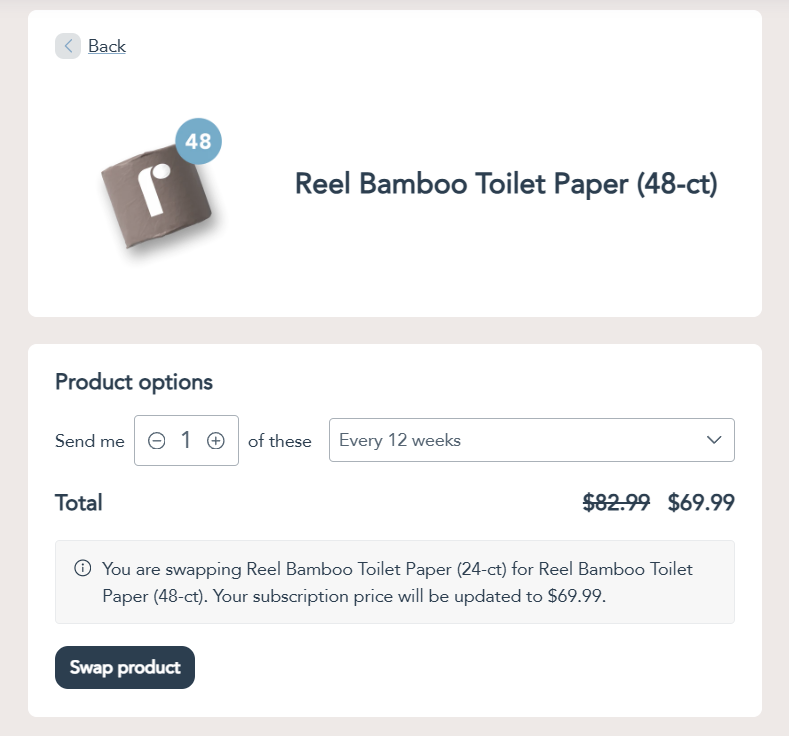The width and height of the screenshot is (789, 736).
Task: Follow the Back link text
Action: [x=107, y=46]
